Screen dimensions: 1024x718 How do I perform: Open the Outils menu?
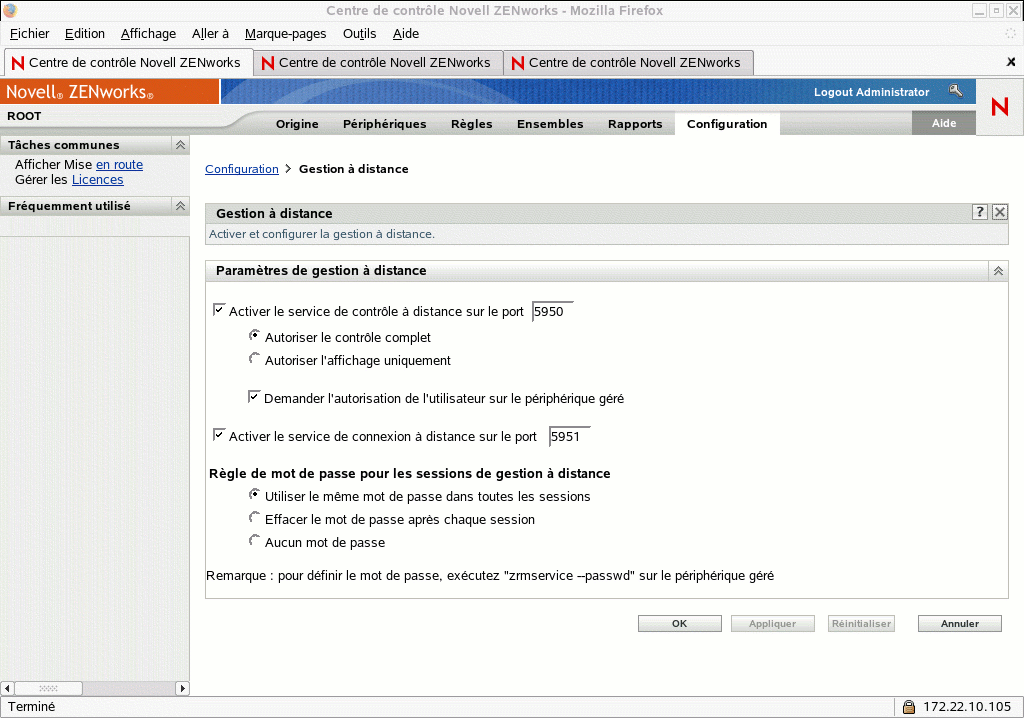pyautogui.click(x=359, y=33)
